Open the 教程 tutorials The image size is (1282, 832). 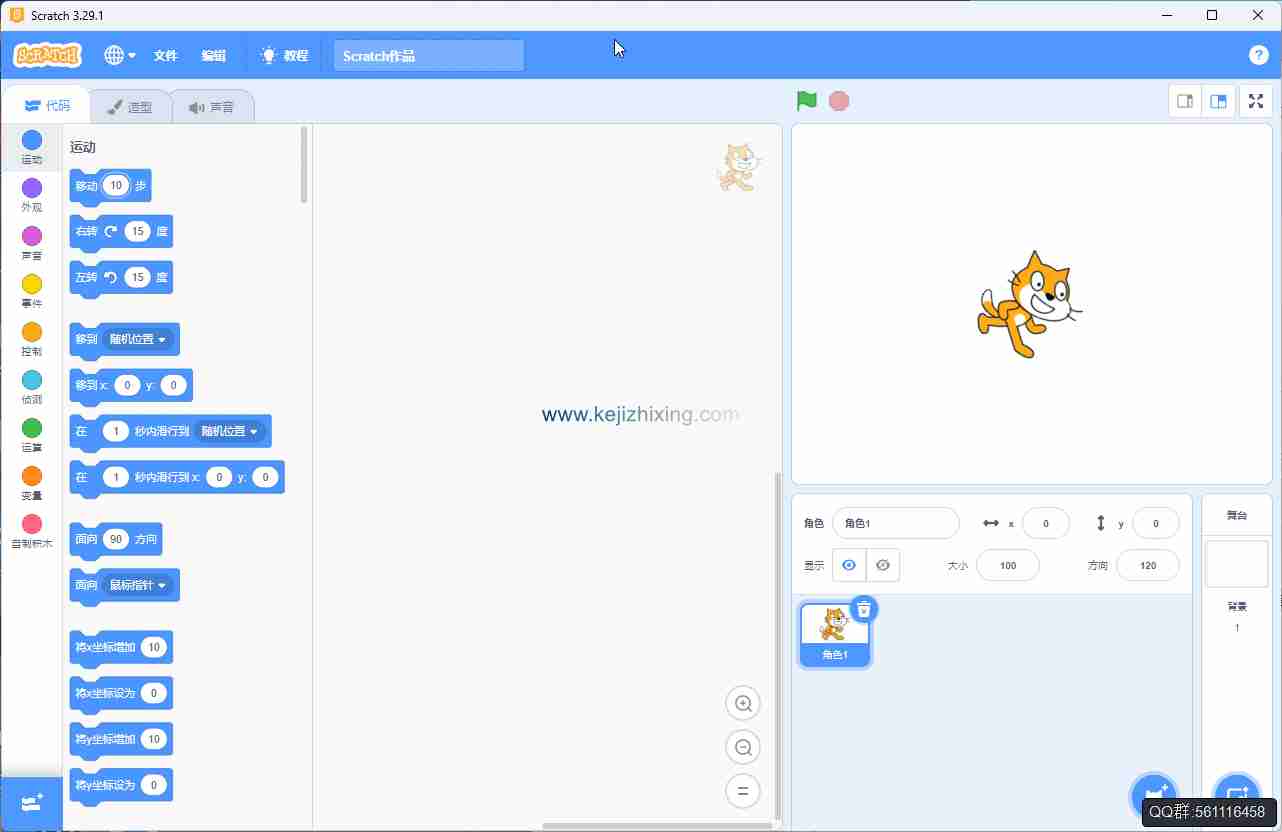tap(284, 56)
